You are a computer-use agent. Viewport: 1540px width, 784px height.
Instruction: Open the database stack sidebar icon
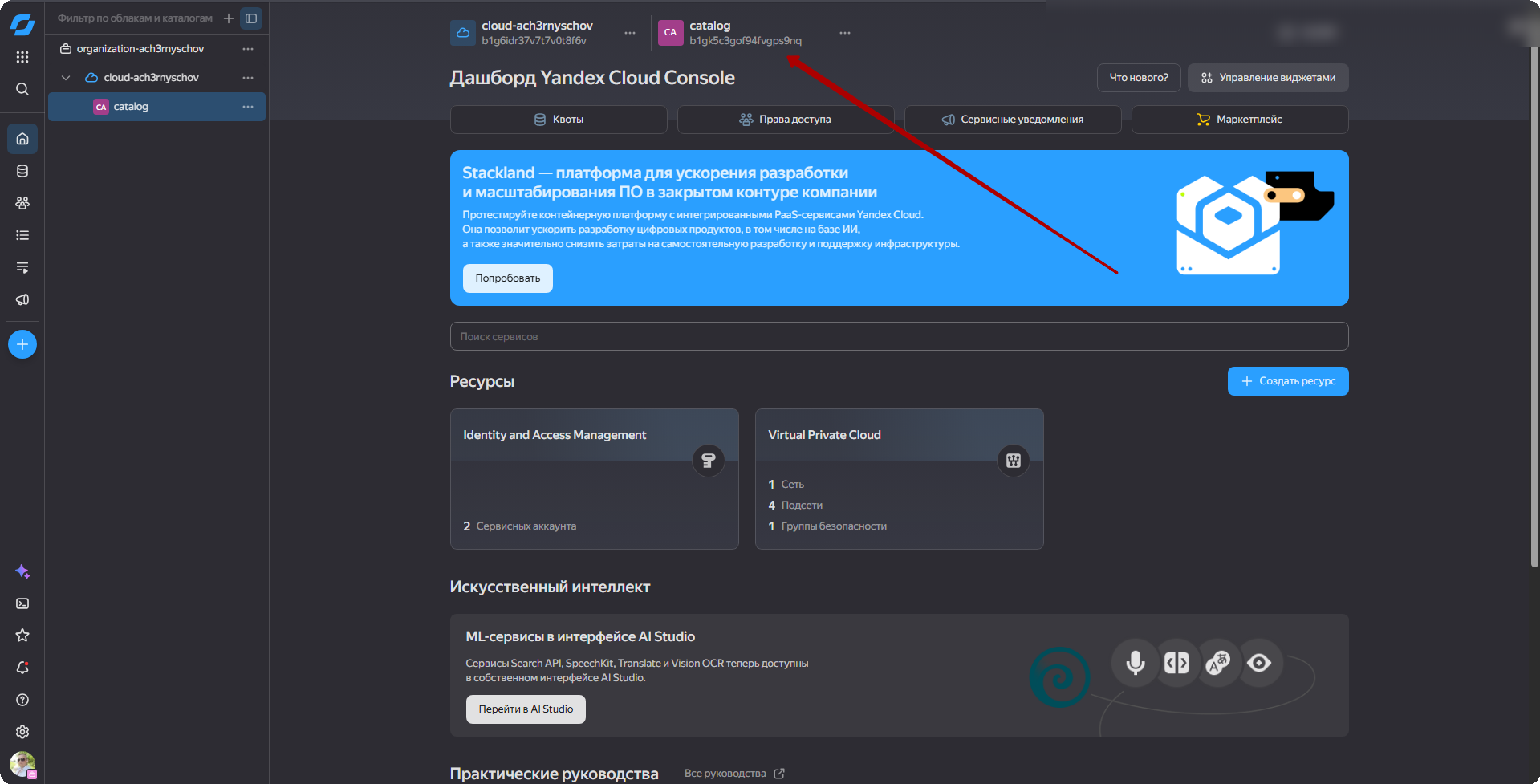click(22, 171)
